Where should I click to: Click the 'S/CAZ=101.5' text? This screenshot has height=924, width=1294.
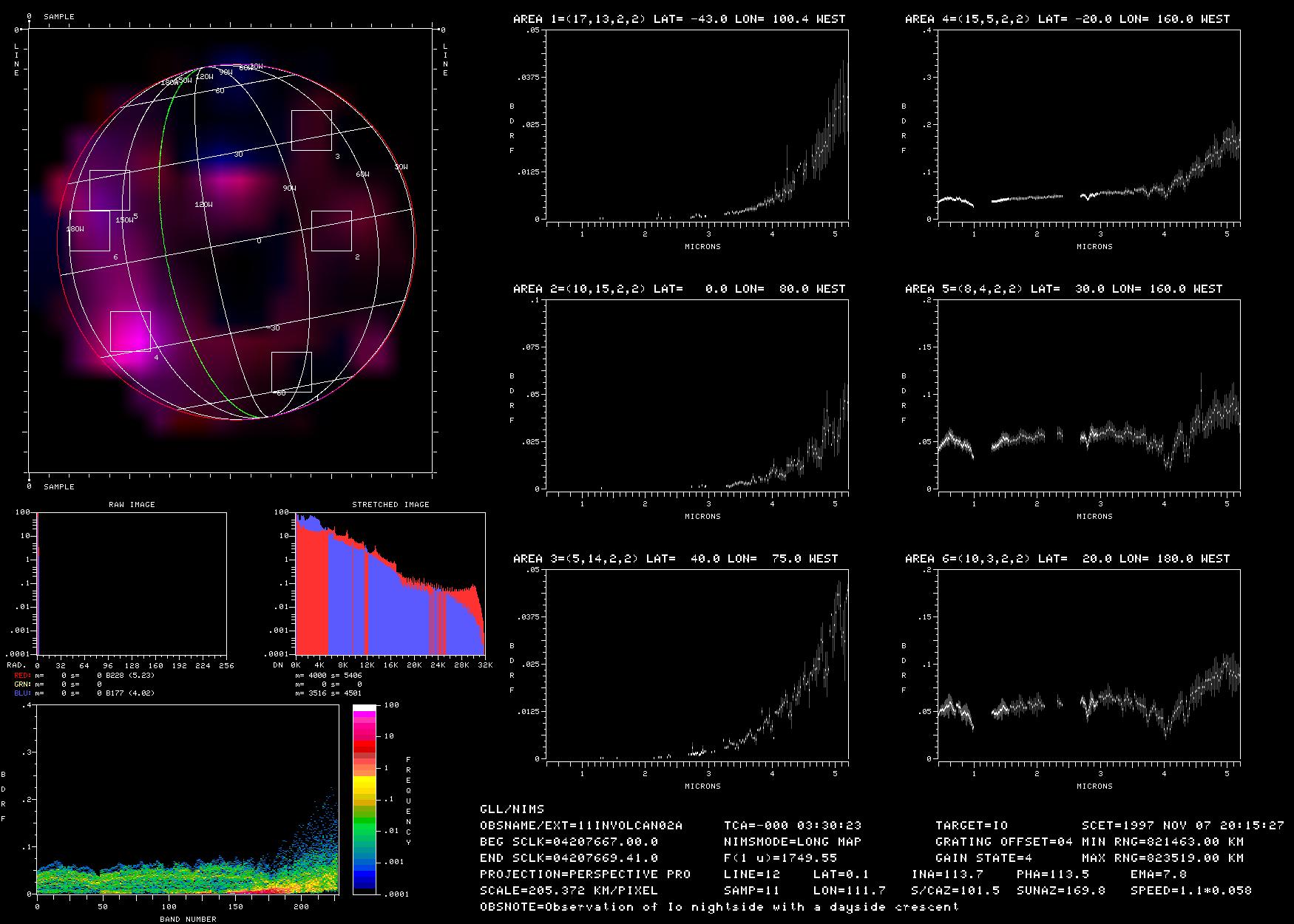click(x=955, y=891)
